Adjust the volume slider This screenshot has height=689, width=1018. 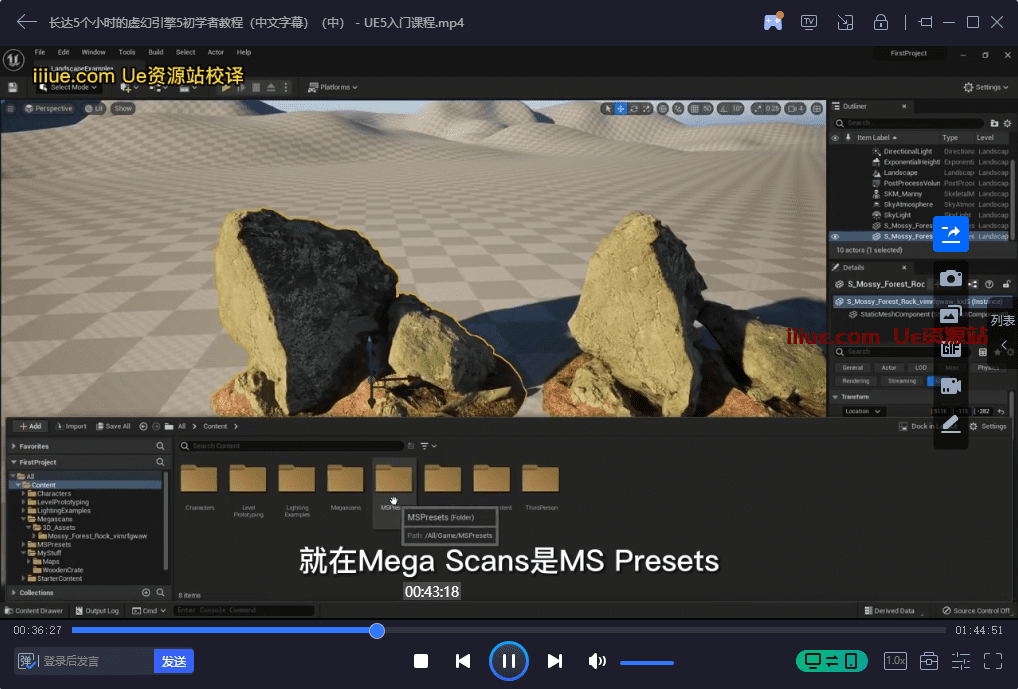646,662
